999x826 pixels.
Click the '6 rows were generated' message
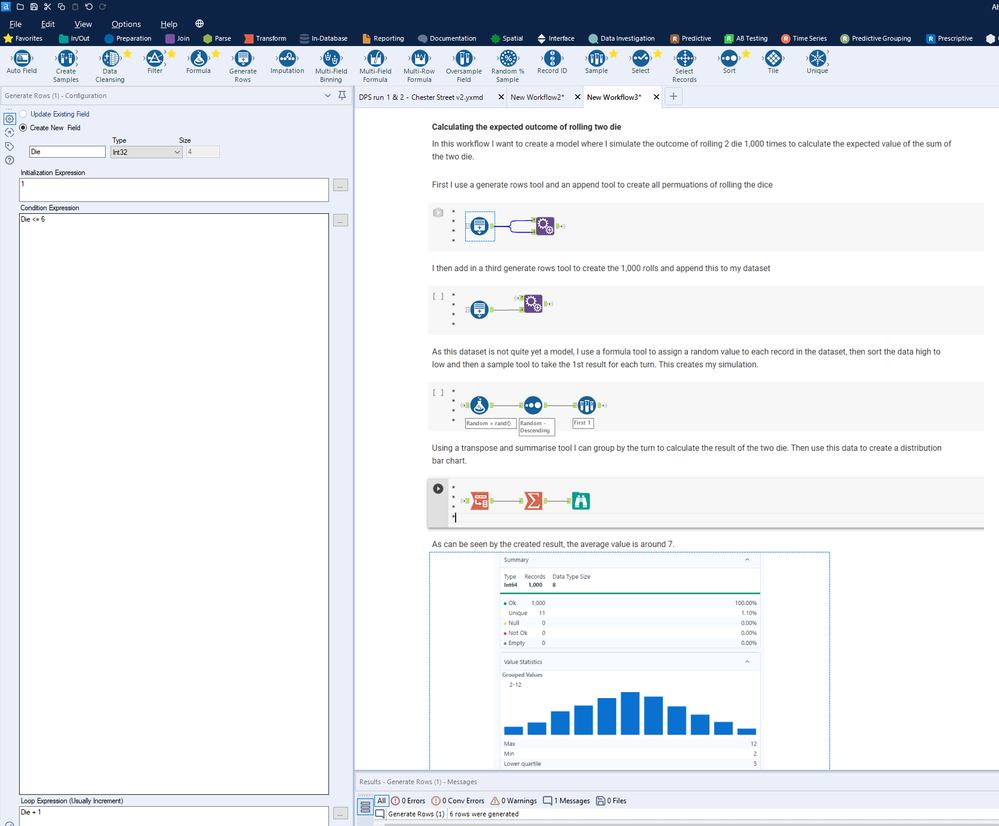click(484, 814)
